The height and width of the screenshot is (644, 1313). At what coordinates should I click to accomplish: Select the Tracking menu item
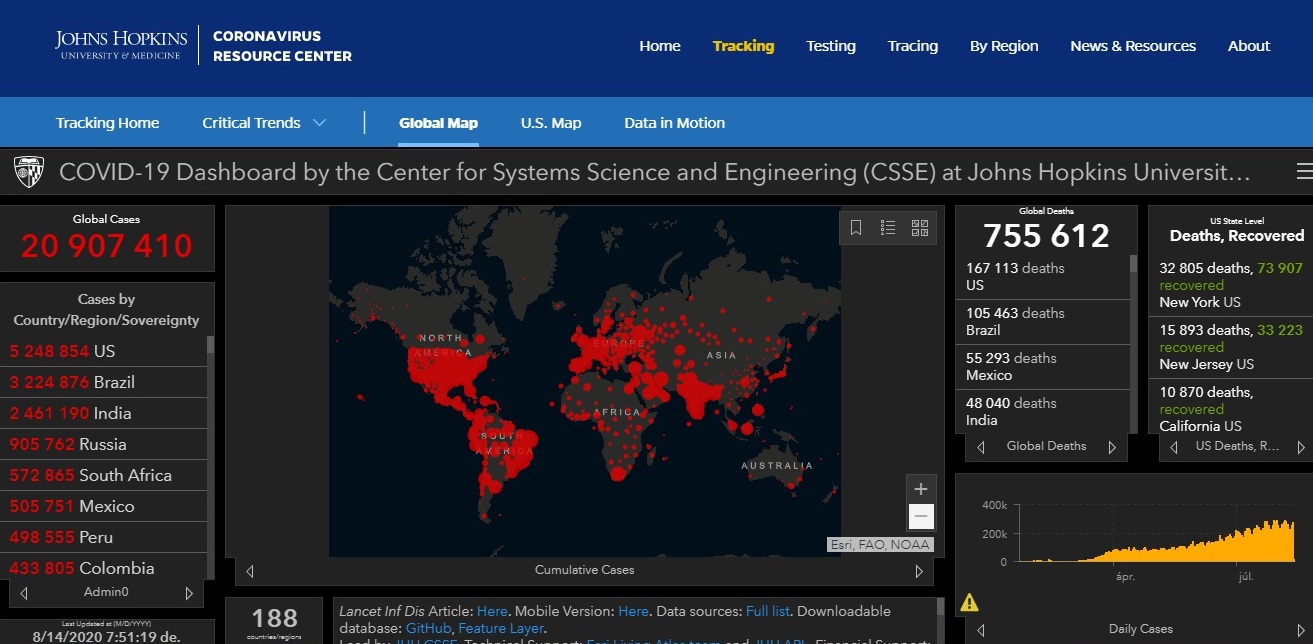(x=743, y=46)
